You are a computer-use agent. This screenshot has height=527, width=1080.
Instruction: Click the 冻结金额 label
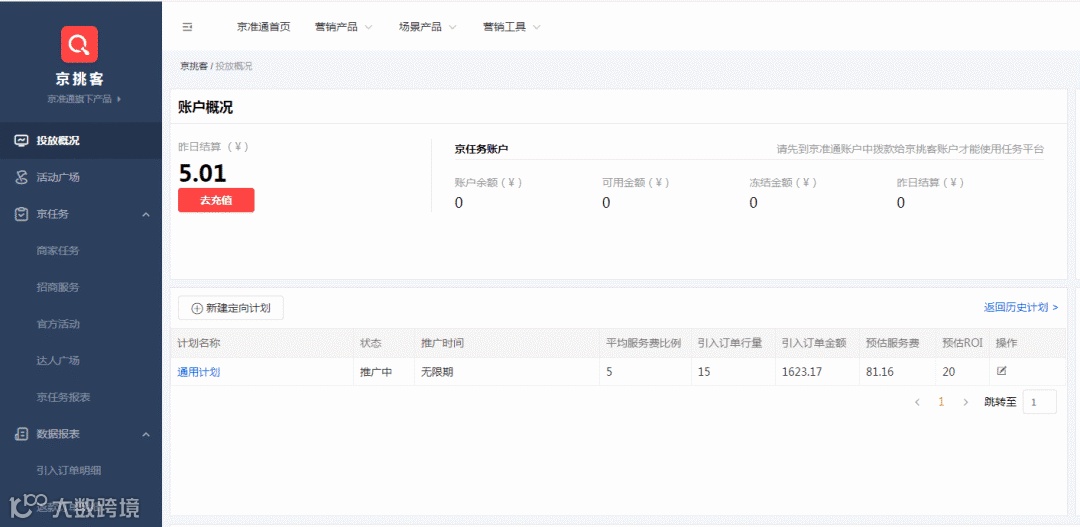(x=783, y=183)
